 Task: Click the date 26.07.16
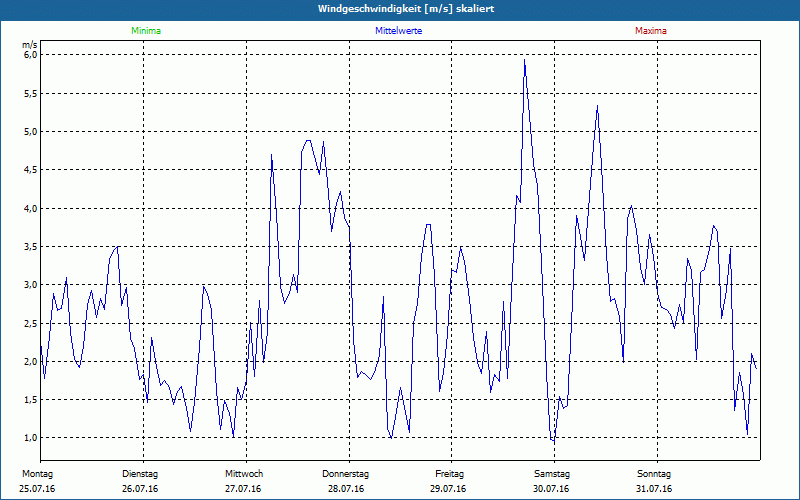(140, 489)
